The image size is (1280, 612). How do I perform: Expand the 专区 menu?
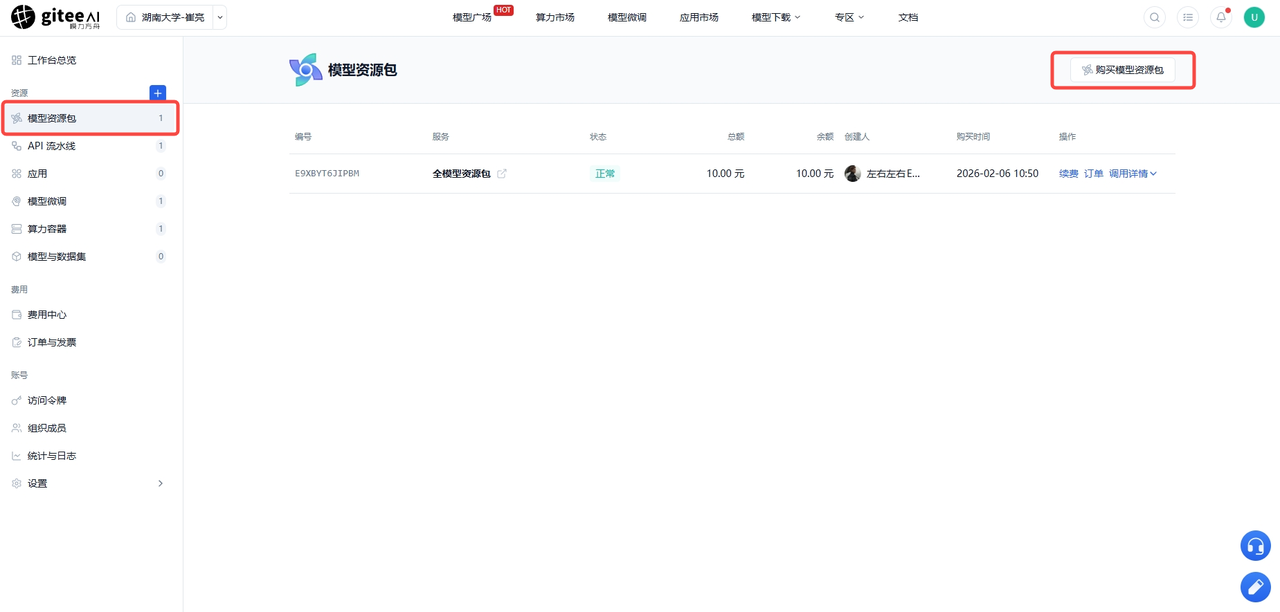click(x=849, y=17)
